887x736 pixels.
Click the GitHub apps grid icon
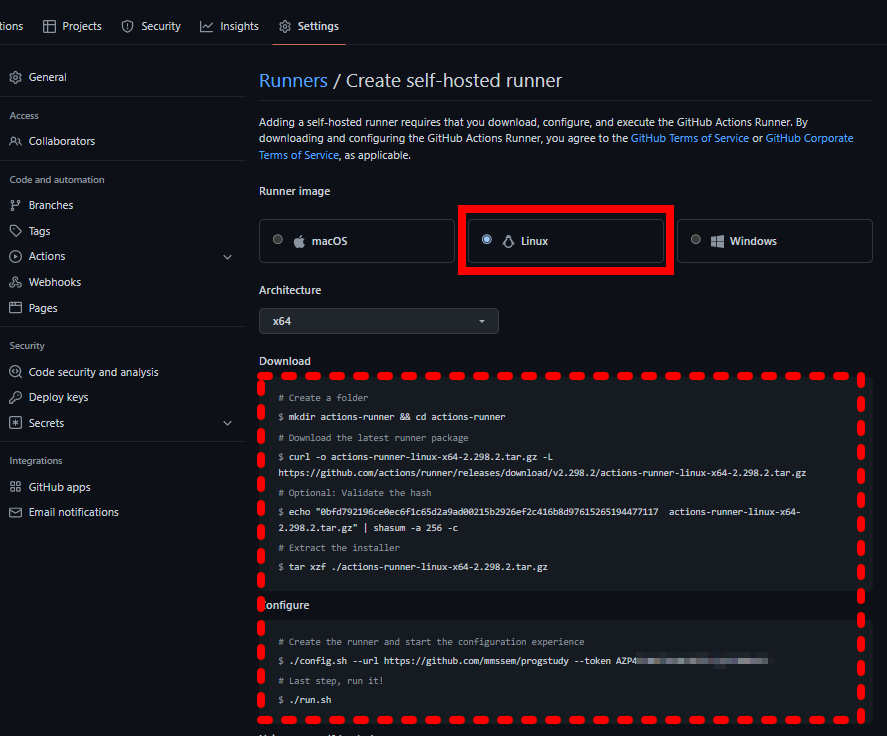[15, 487]
